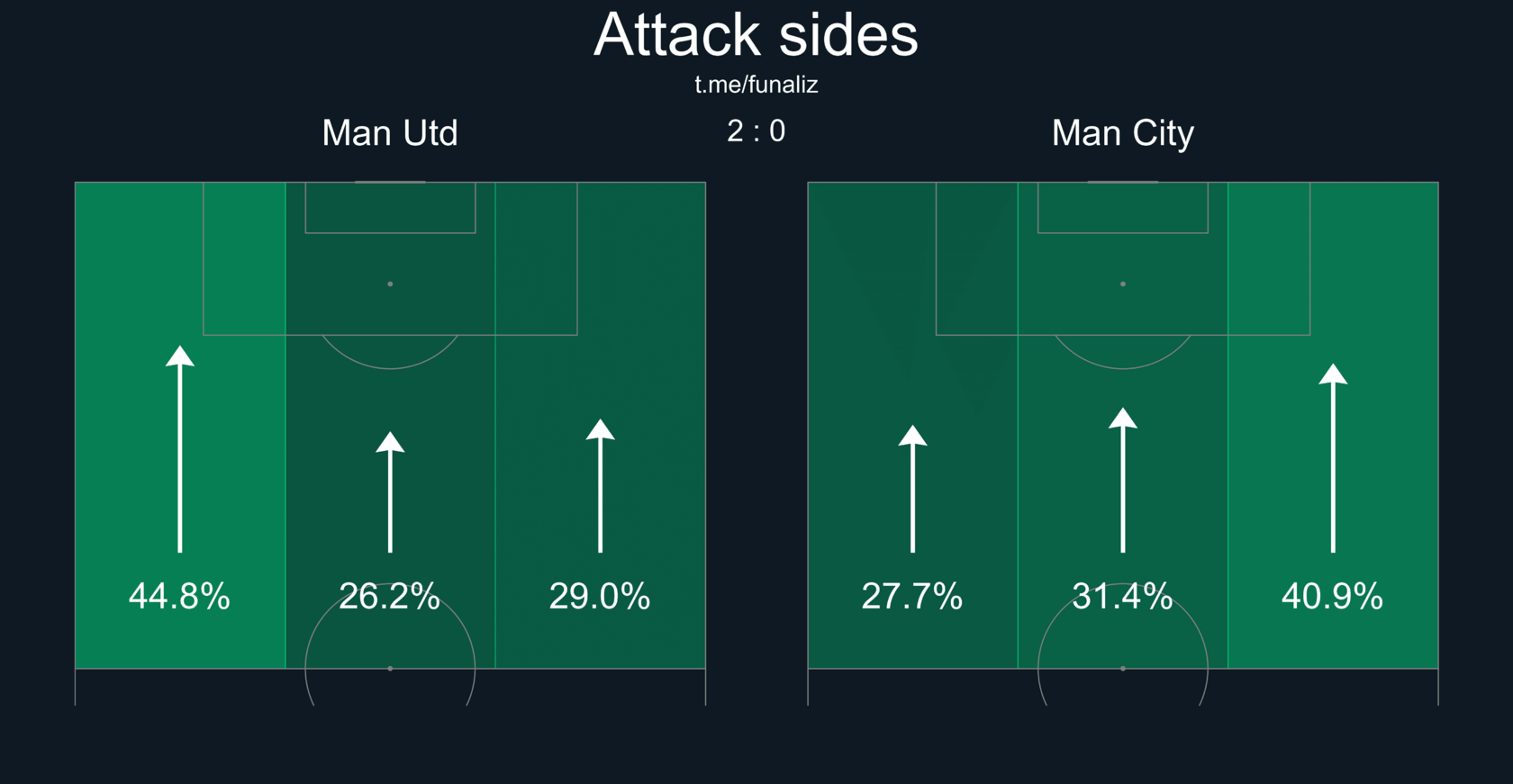Select the 29.0% right-side percentage
The width and height of the screenshot is (1513, 784).
tap(600, 596)
